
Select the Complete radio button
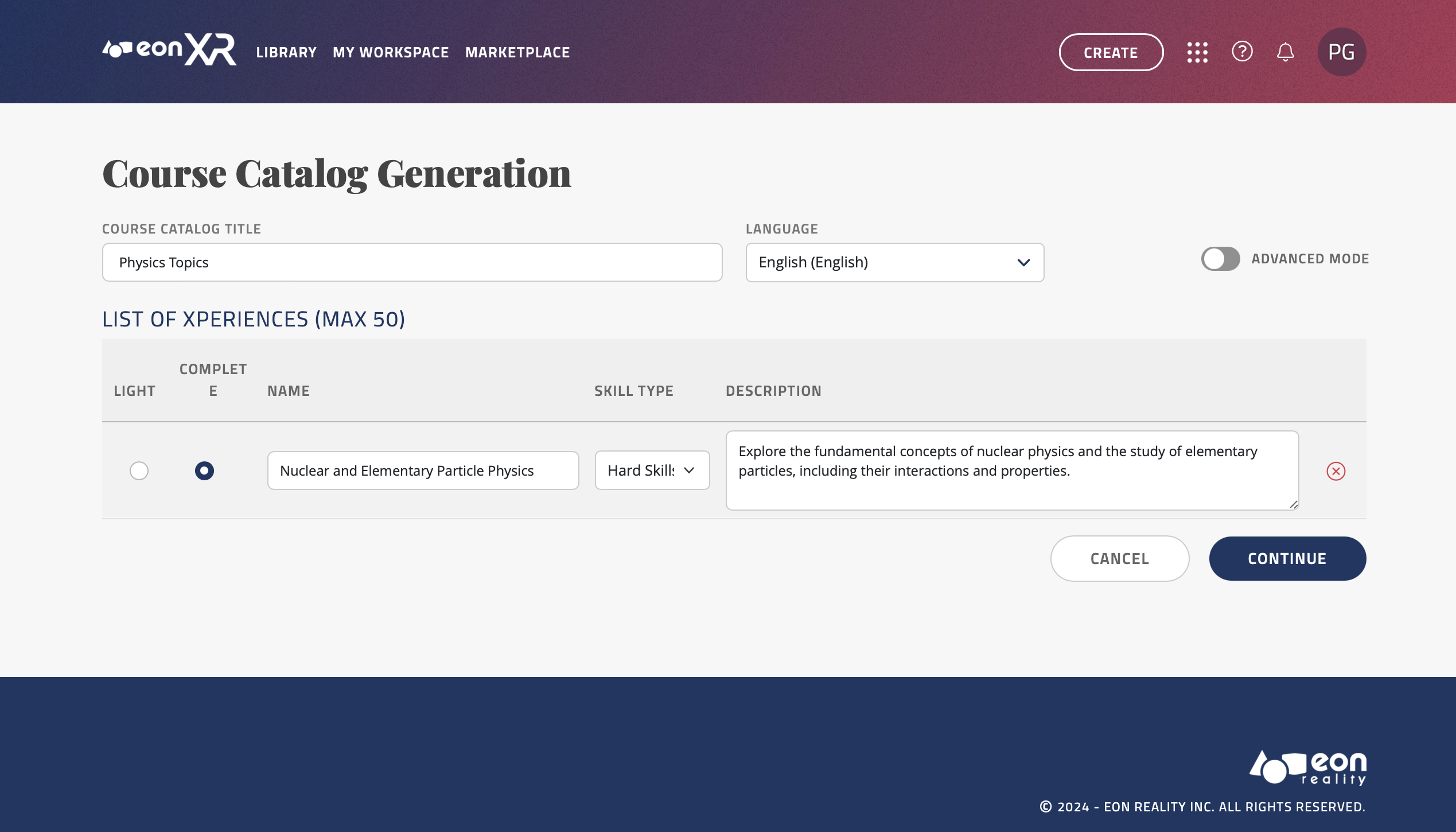pyautogui.click(x=204, y=471)
